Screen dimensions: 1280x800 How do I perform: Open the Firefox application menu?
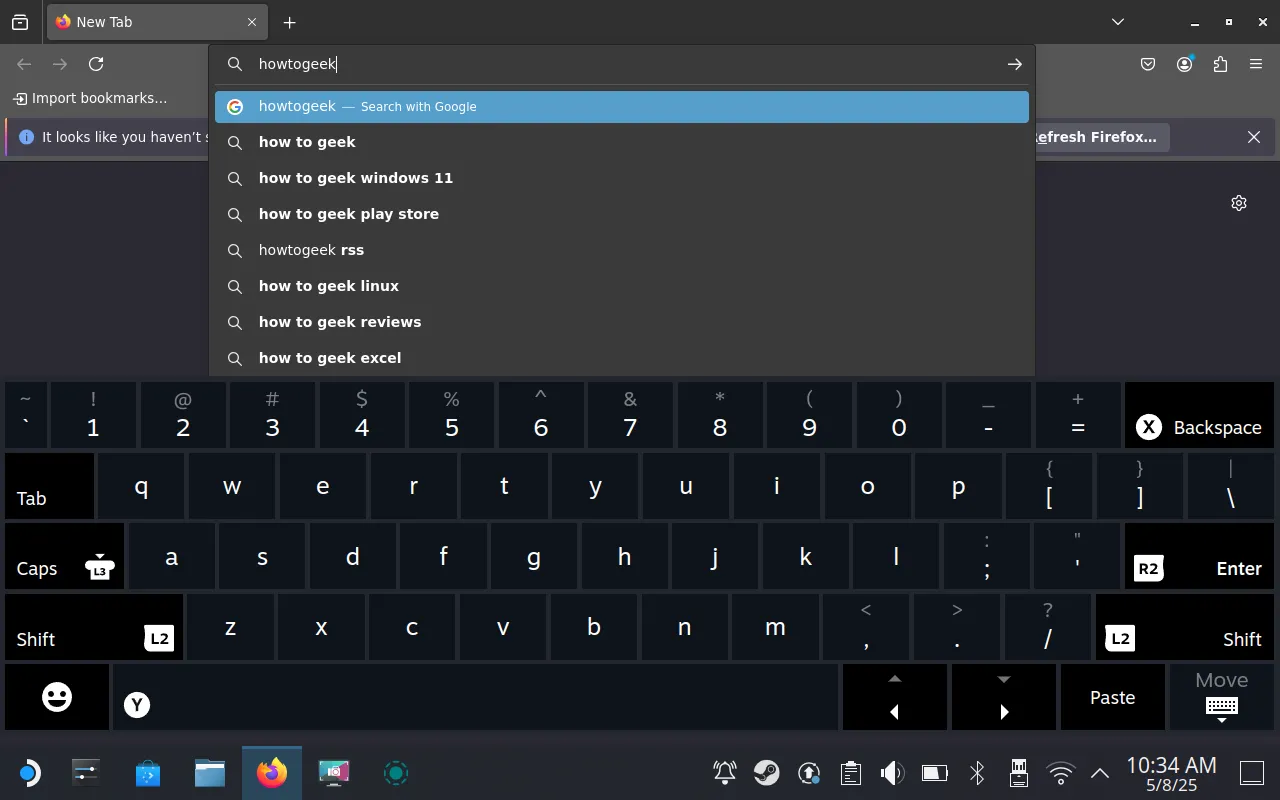click(1255, 63)
